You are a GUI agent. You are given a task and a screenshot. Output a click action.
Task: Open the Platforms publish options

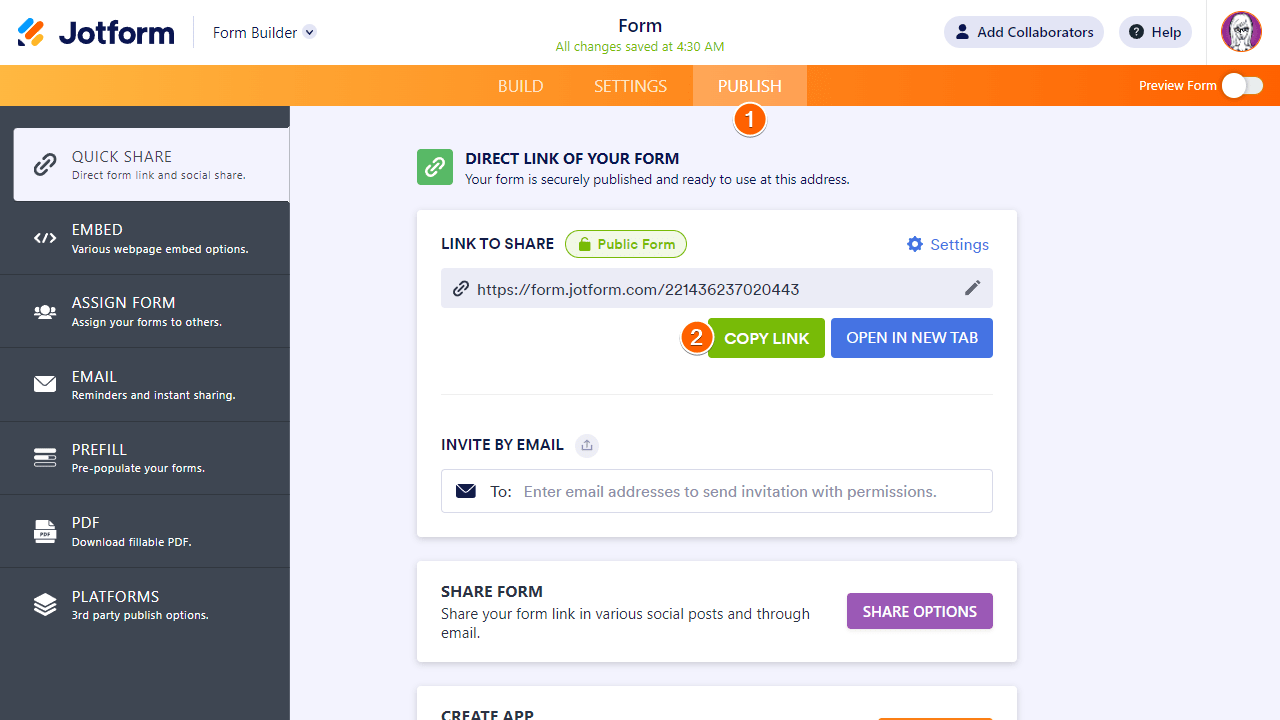tap(145, 605)
